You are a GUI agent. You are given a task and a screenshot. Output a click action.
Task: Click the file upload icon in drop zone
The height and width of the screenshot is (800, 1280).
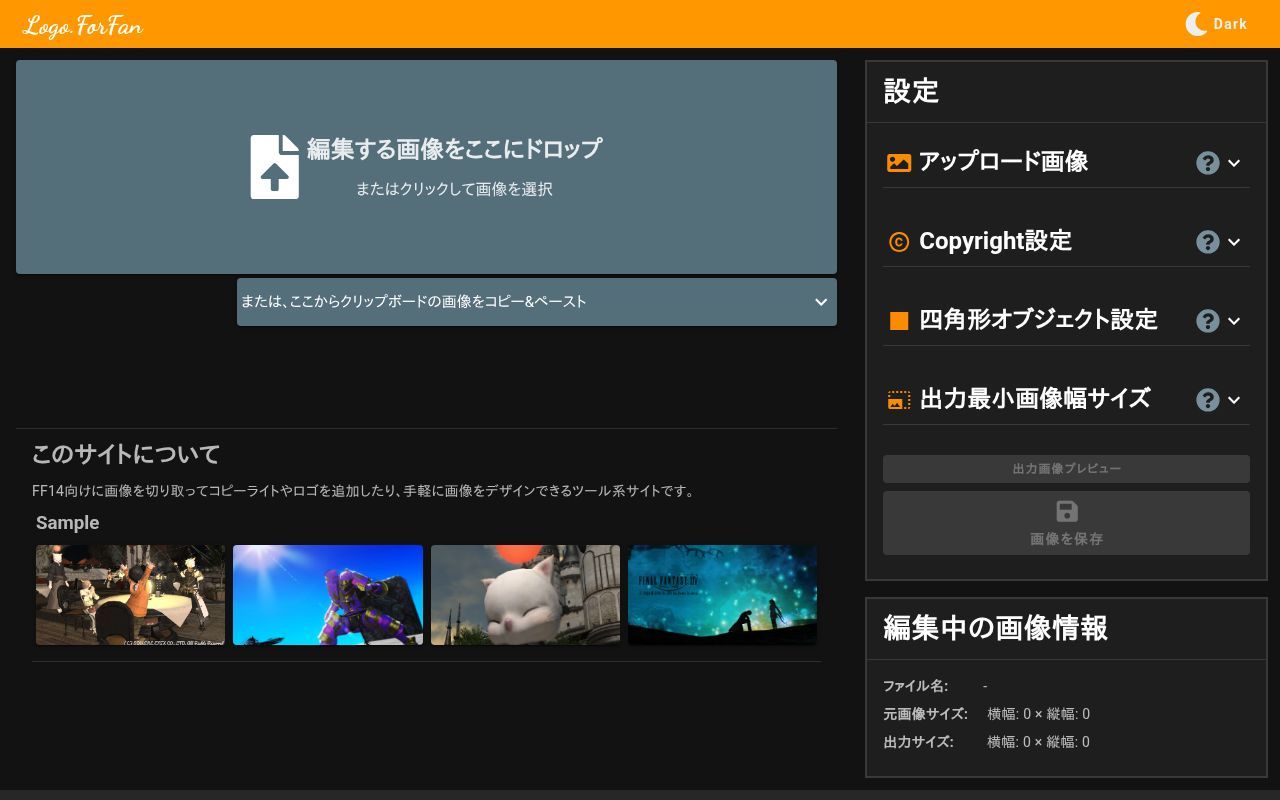click(275, 167)
